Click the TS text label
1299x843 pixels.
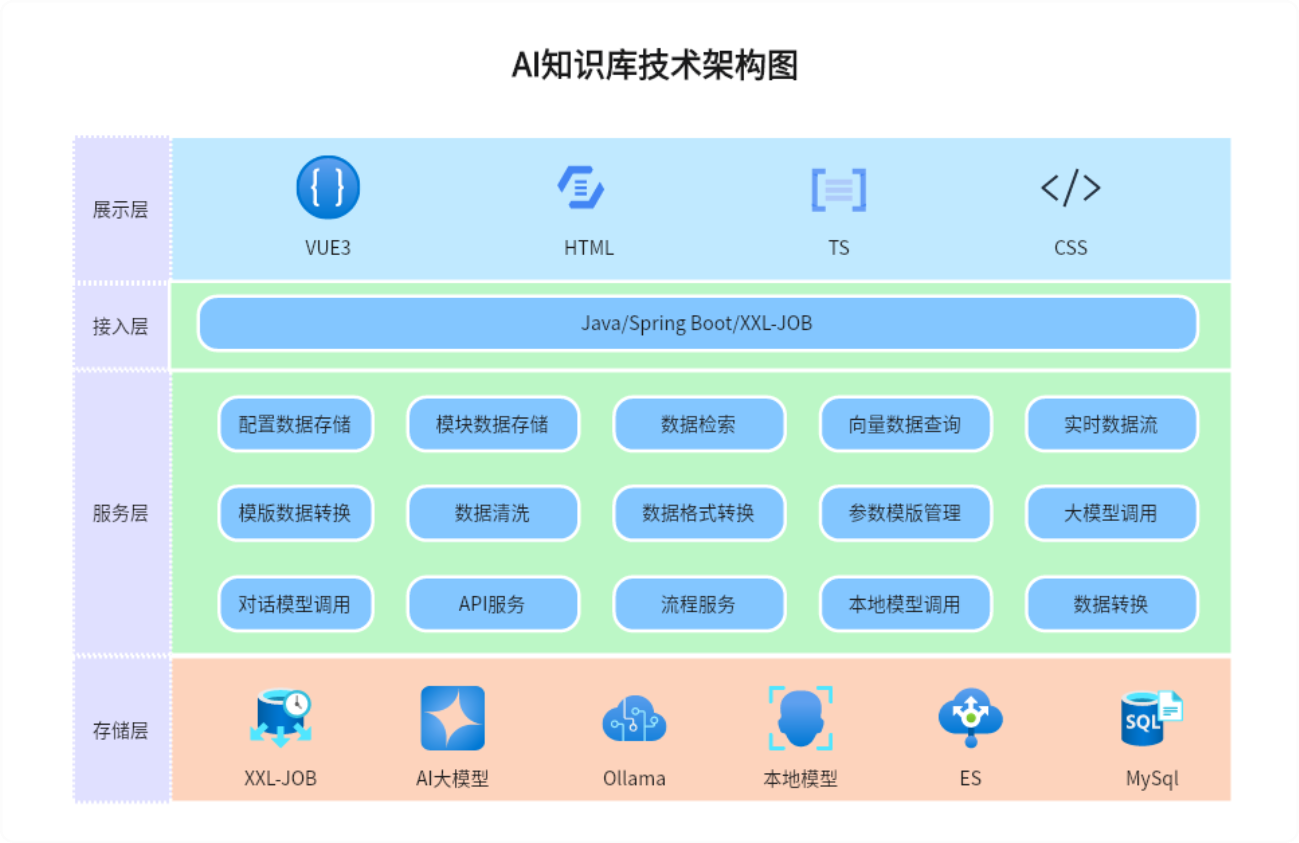pyautogui.click(x=839, y=248)
